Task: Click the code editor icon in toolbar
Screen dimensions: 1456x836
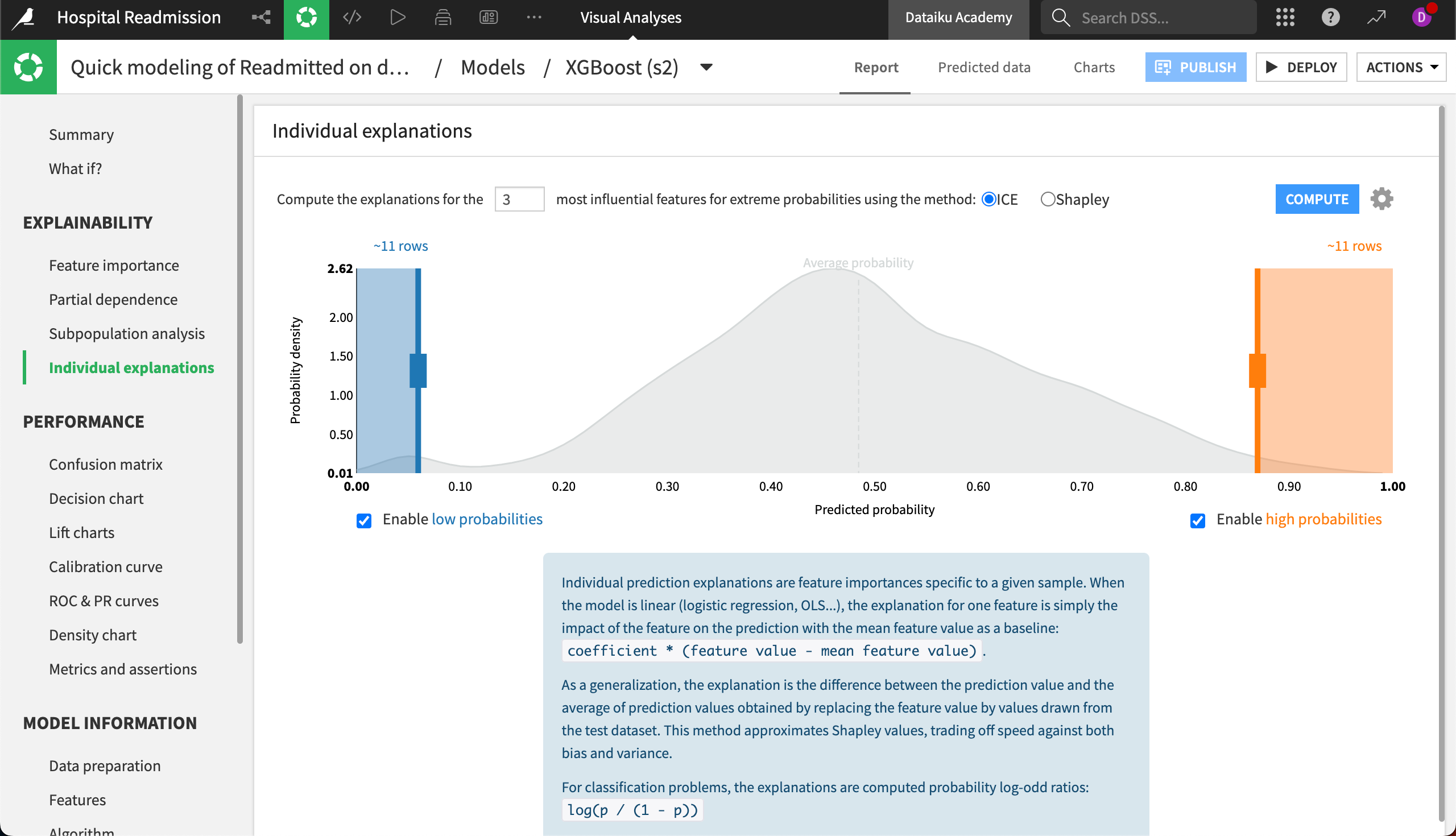Action: click(x=352, y=17)
